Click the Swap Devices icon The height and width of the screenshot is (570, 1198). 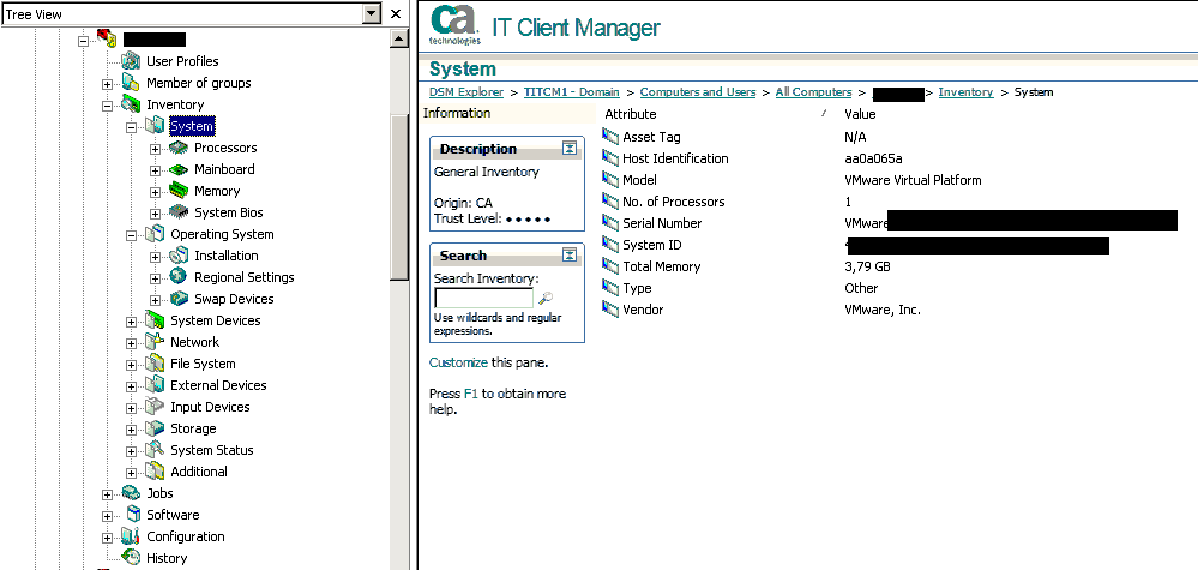tap(178, 299)
